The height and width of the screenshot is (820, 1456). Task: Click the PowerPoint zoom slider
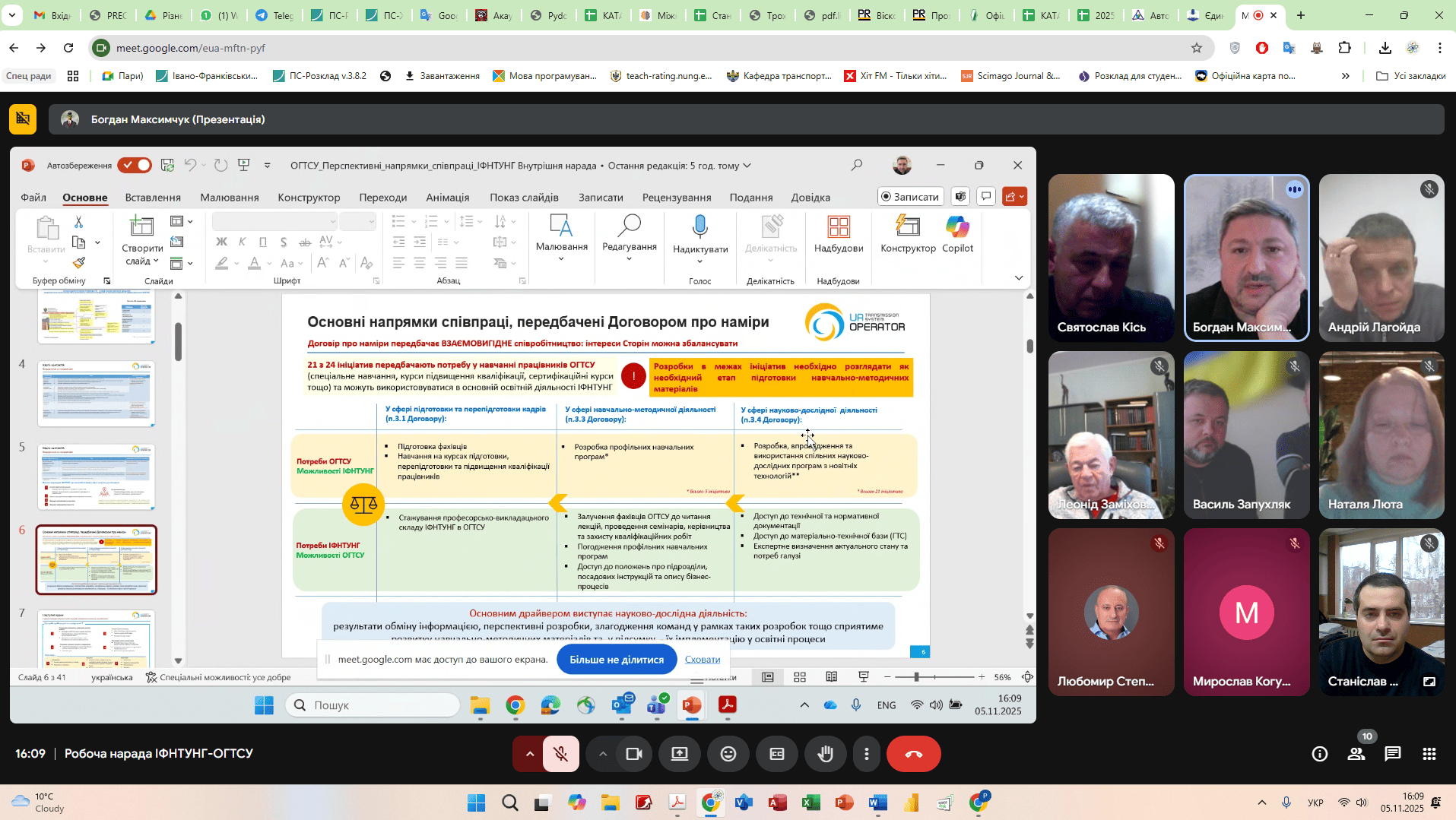pyautogui.click(x=917, y=677)
